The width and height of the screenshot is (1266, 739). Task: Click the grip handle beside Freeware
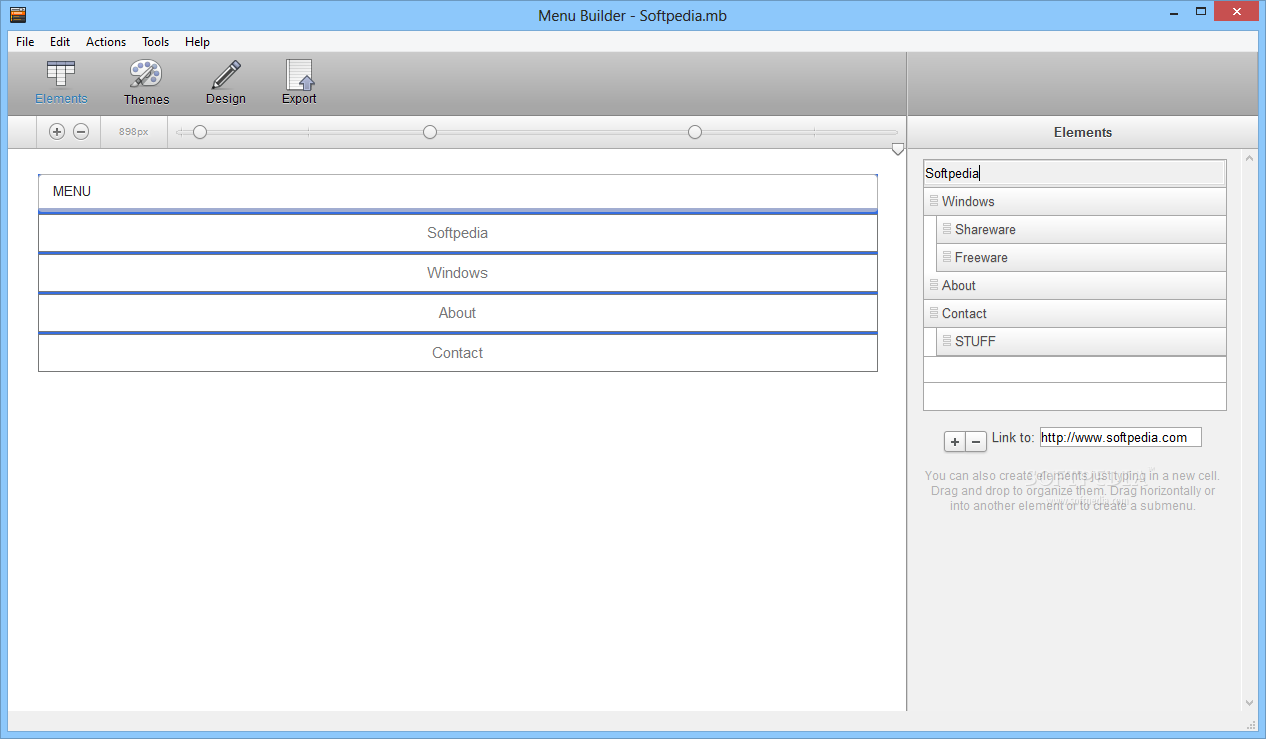click(x=947, y=257)
